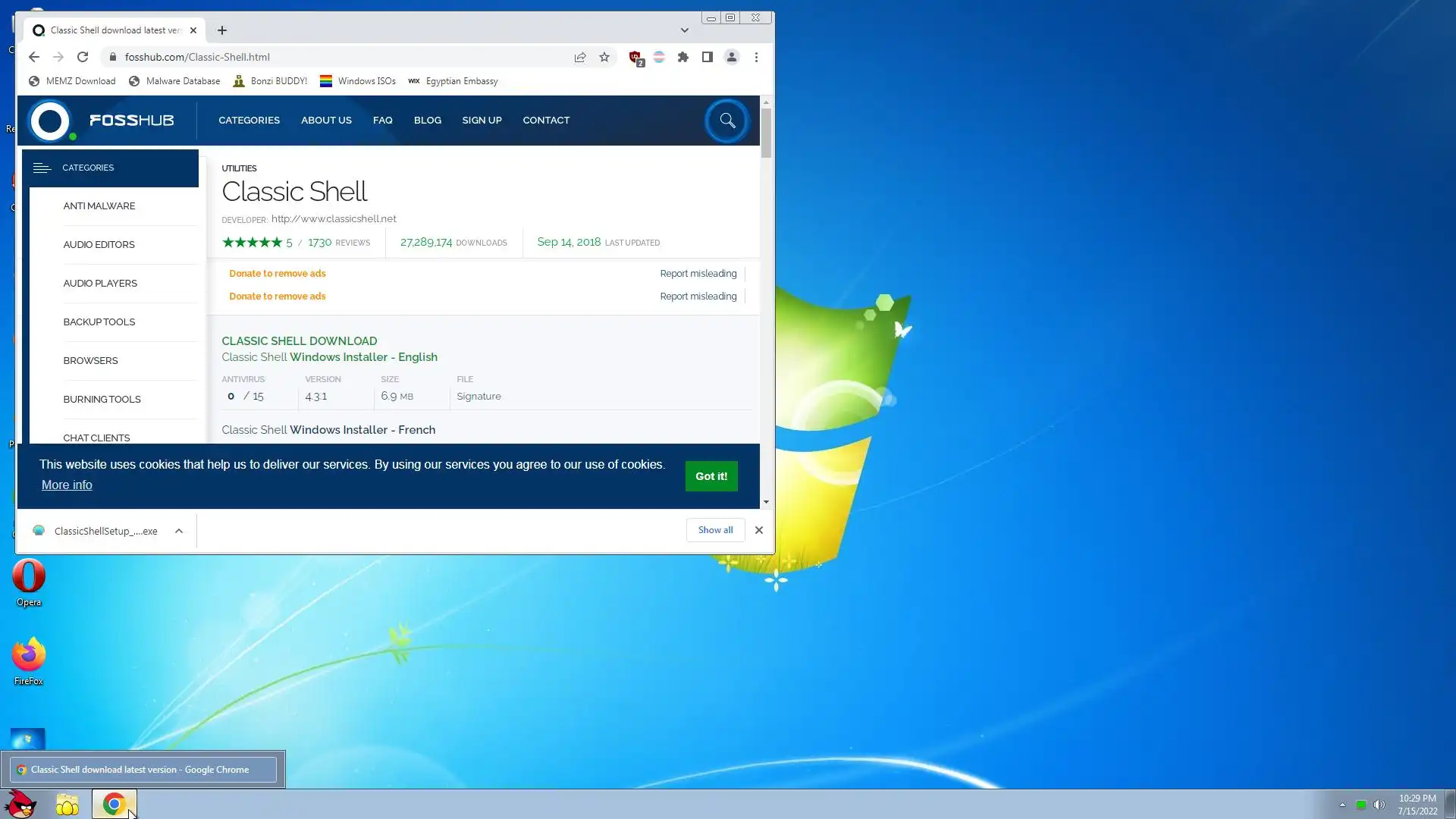Image resolution: width=1456 pixels, height=819 pixels.
Task: Reload the page with the refresh icon
Action: coord(83,57)
